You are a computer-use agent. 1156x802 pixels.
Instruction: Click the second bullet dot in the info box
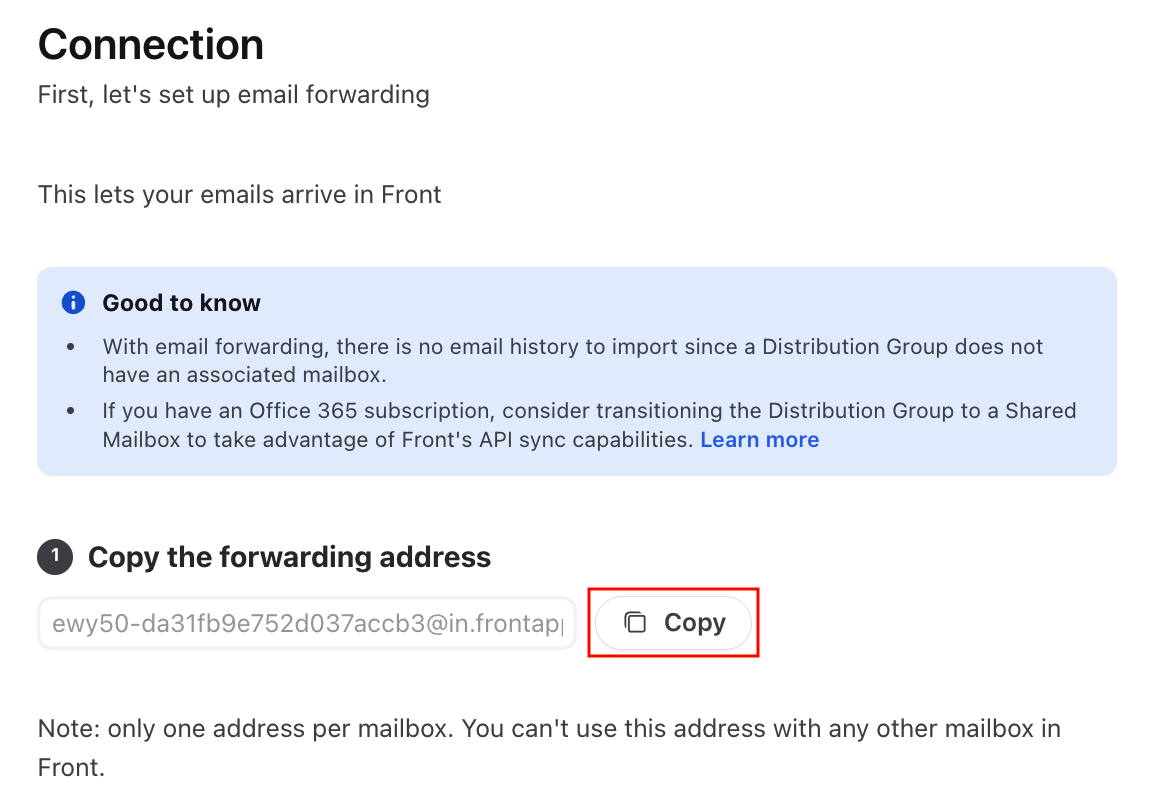pyautogui.click(x=71, y=411)
